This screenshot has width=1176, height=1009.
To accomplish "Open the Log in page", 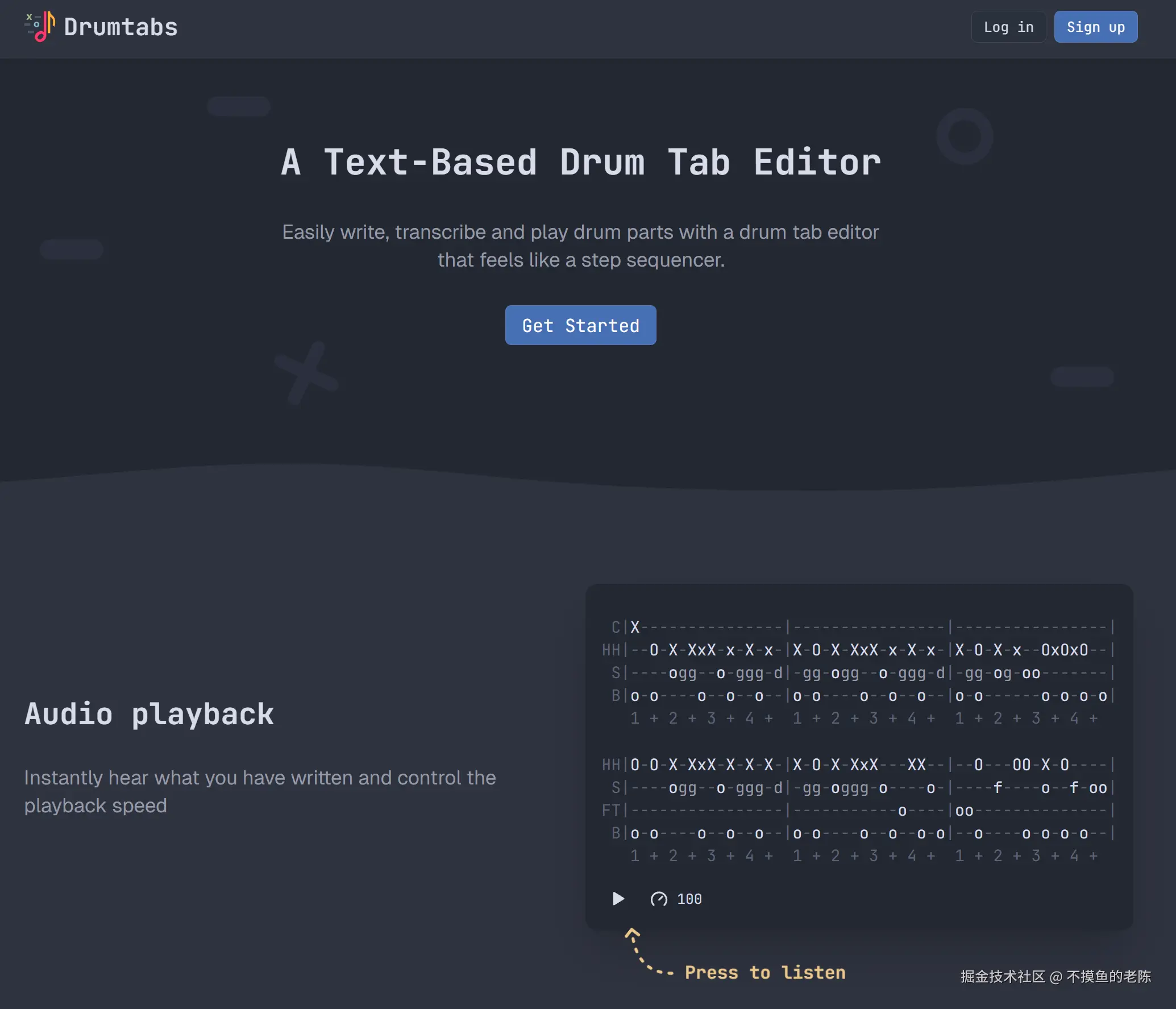I will (x=1008, y=27).
